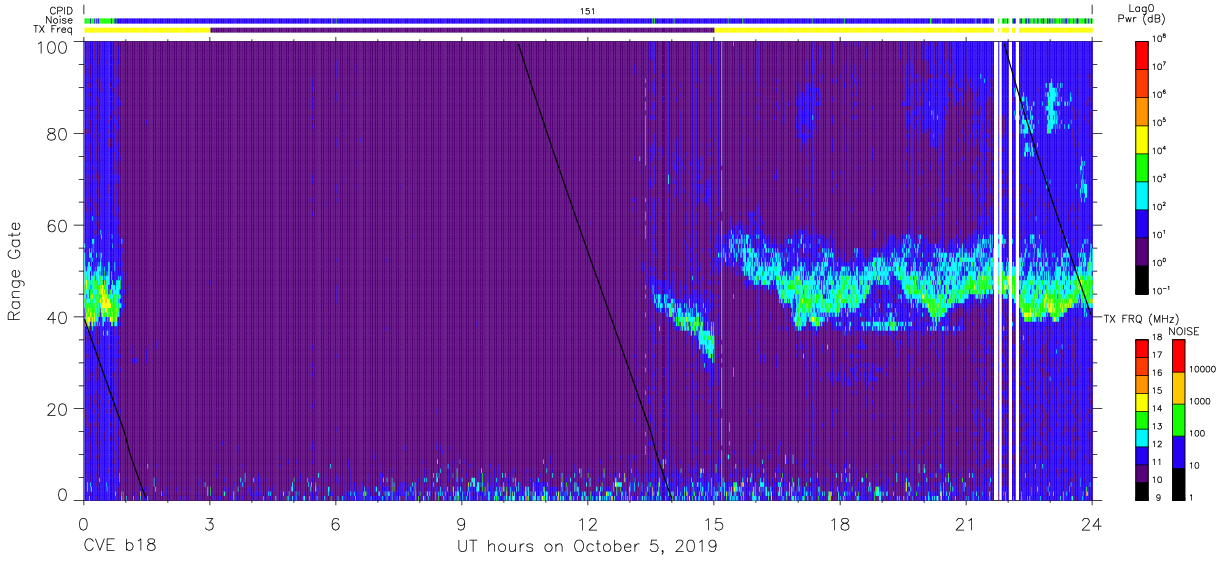Click the 9 label on TX FRQ scale
Image resolution: width=1228 pixels, height=567 pixels.
[x=1157, y=498]
